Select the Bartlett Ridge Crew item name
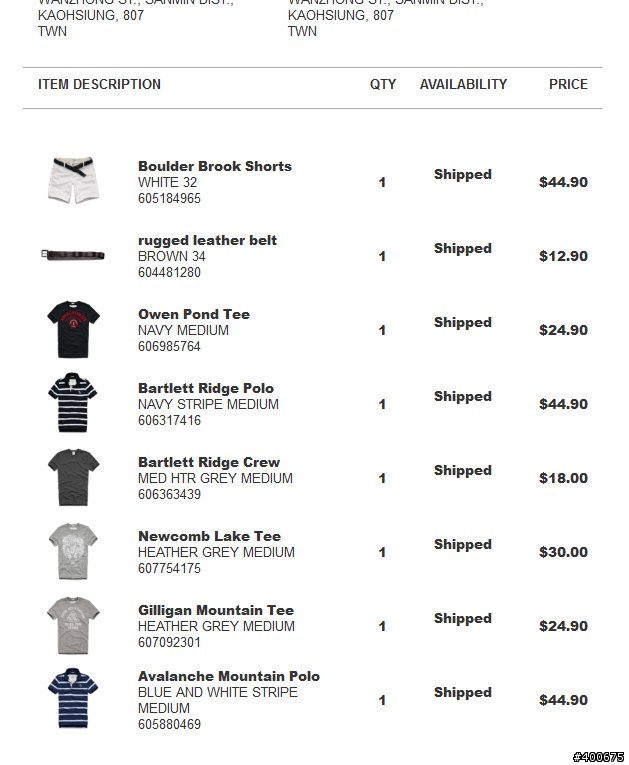Image resolution: width=629 pixels, height=765 pixels. coord(209,462)
